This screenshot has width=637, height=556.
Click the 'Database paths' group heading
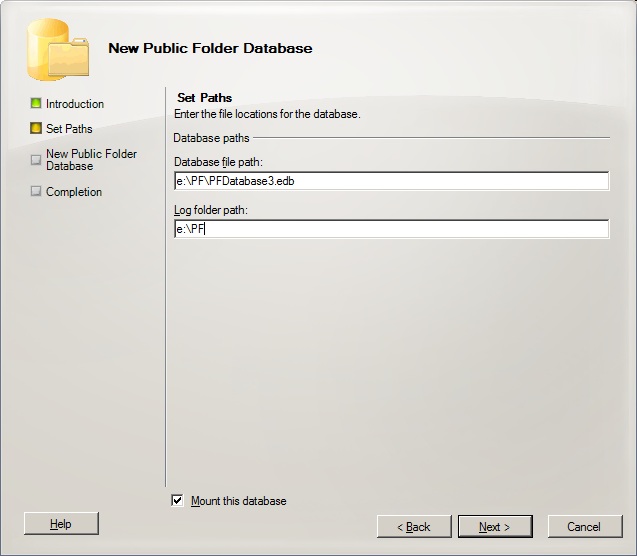211,138
